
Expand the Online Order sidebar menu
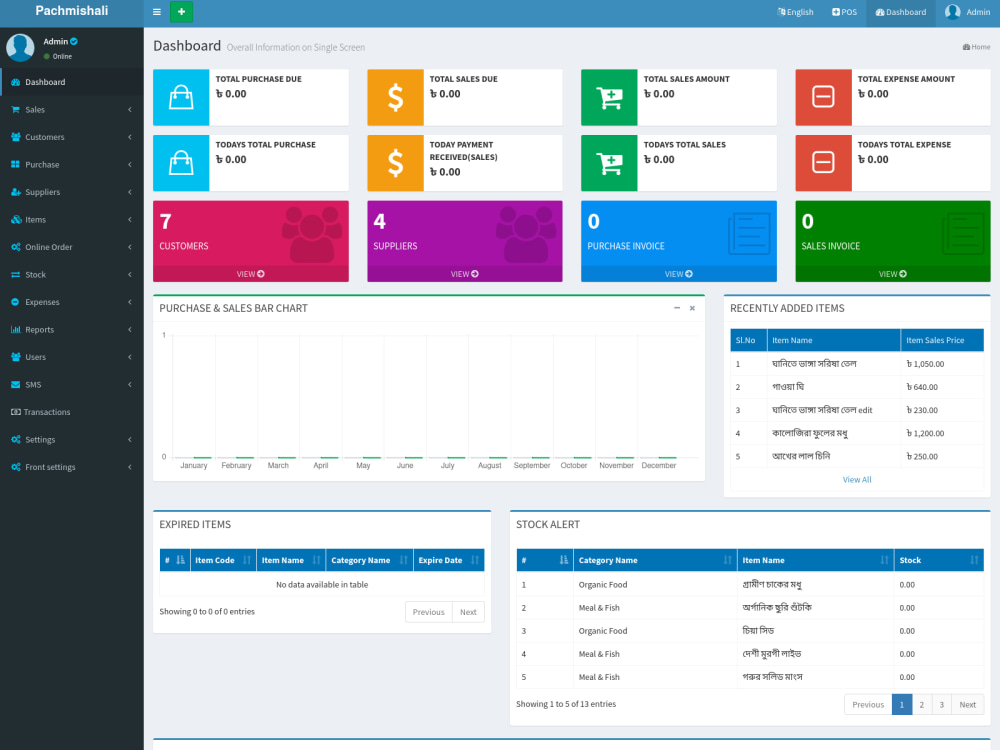71,247
